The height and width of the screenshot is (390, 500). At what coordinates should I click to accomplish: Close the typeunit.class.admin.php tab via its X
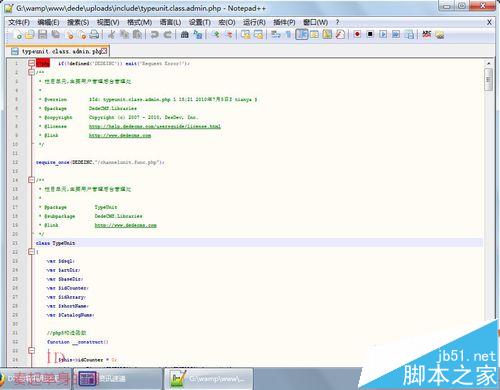(x=104, y=51)
